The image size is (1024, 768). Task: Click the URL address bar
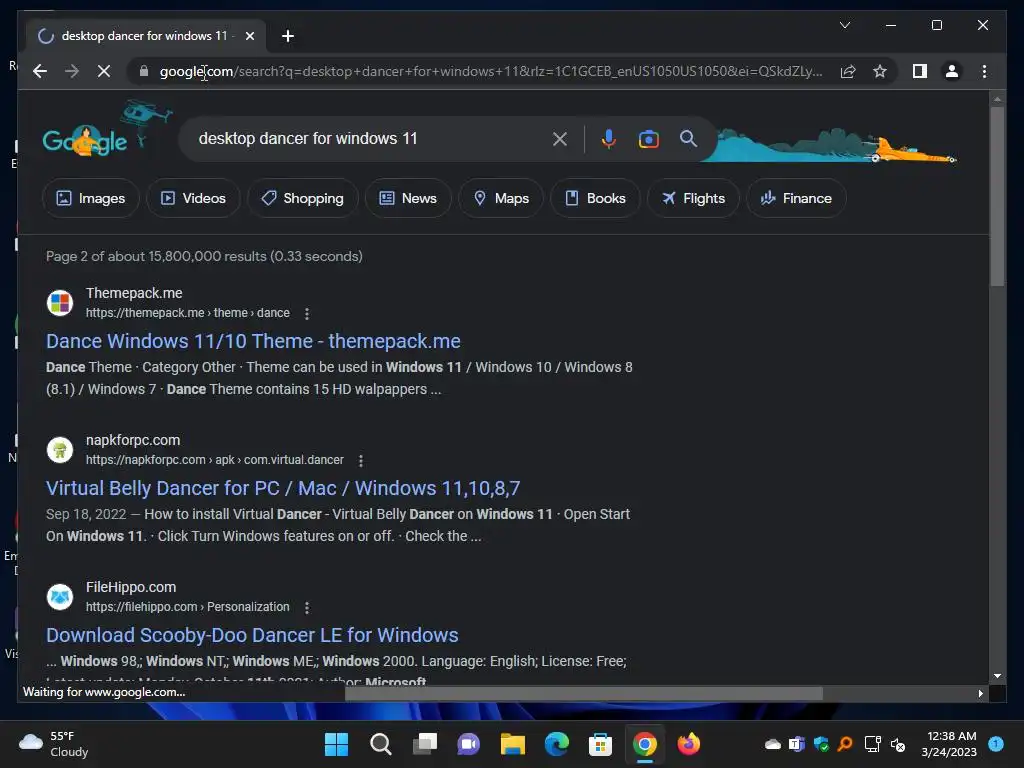tap(490, 71)
